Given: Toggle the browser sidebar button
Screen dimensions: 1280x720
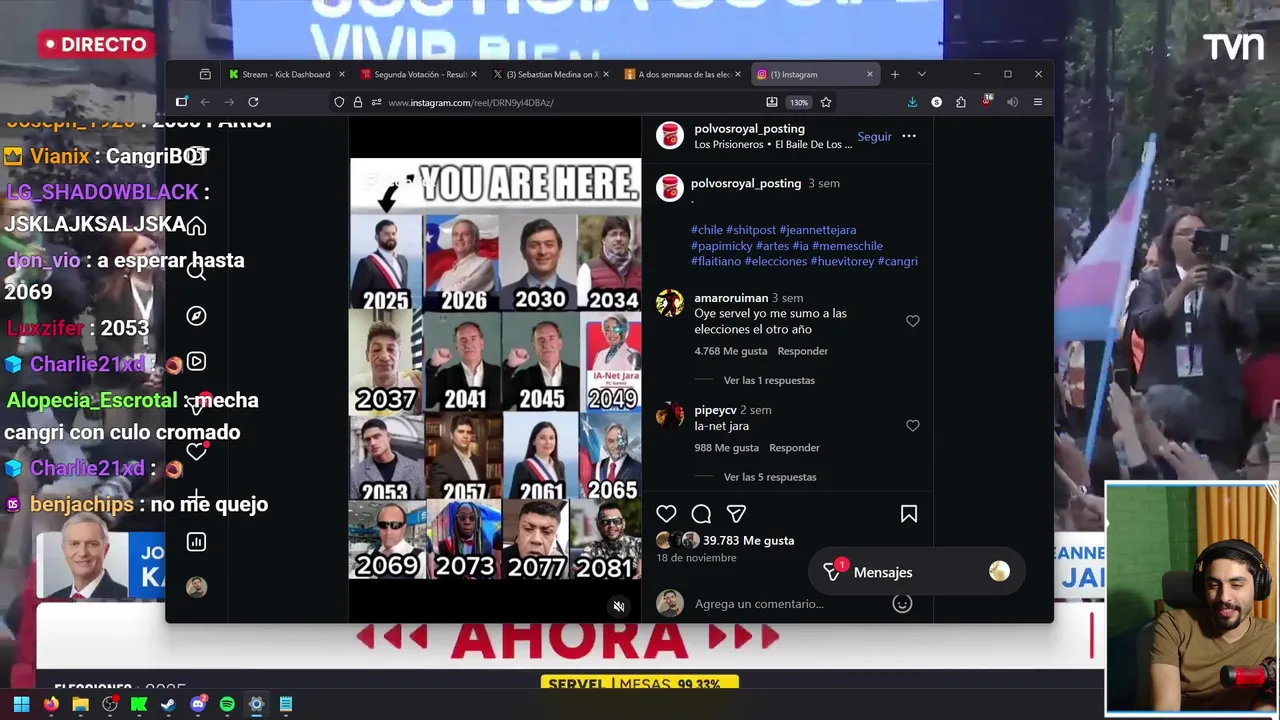Looking at the screenshot, I should pos(181,102).
